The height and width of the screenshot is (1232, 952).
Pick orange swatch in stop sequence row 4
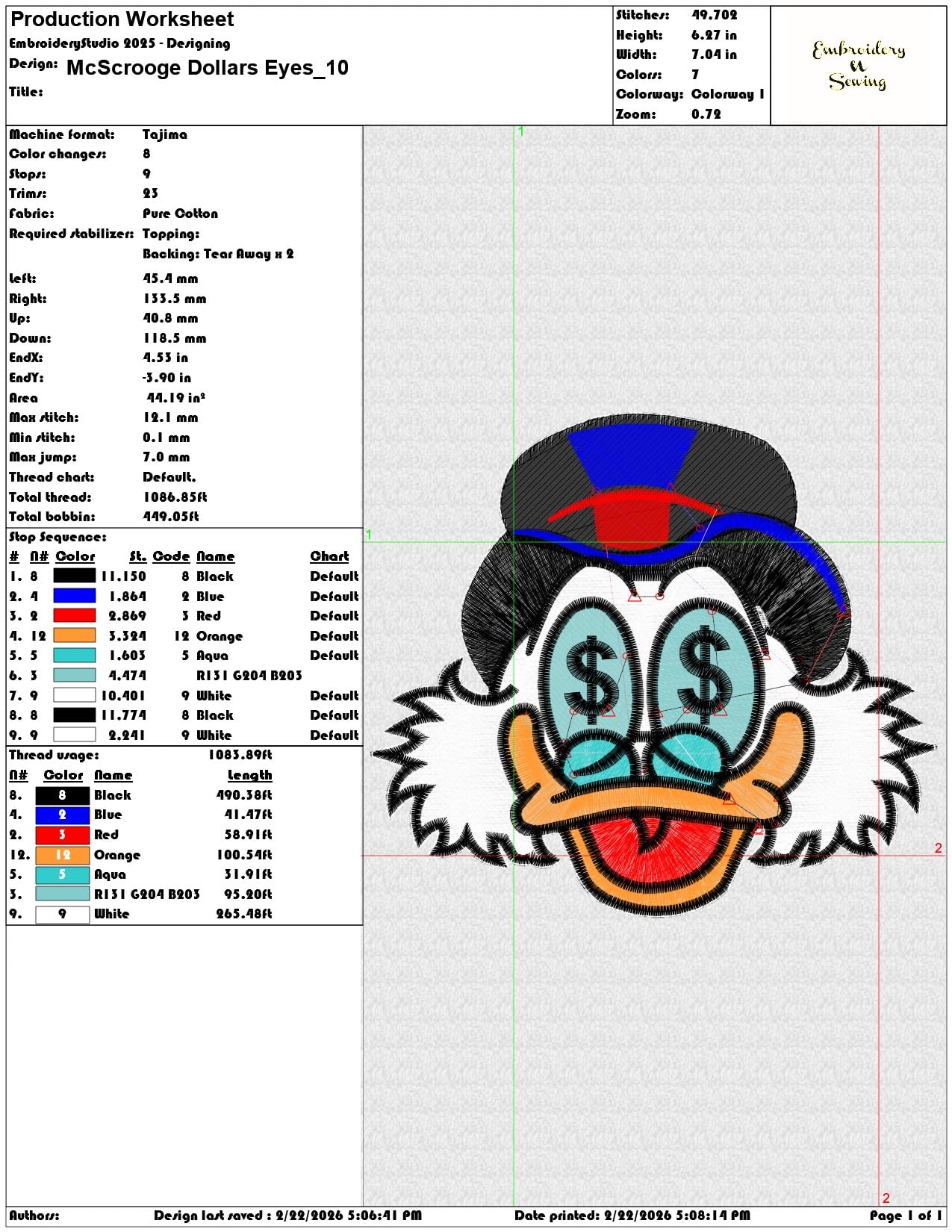coord(75,635)
